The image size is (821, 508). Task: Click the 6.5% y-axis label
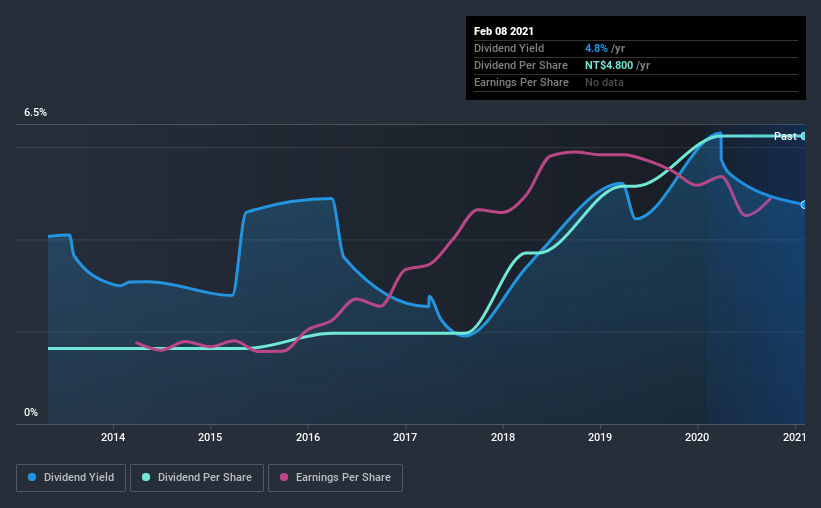(35, 113)
